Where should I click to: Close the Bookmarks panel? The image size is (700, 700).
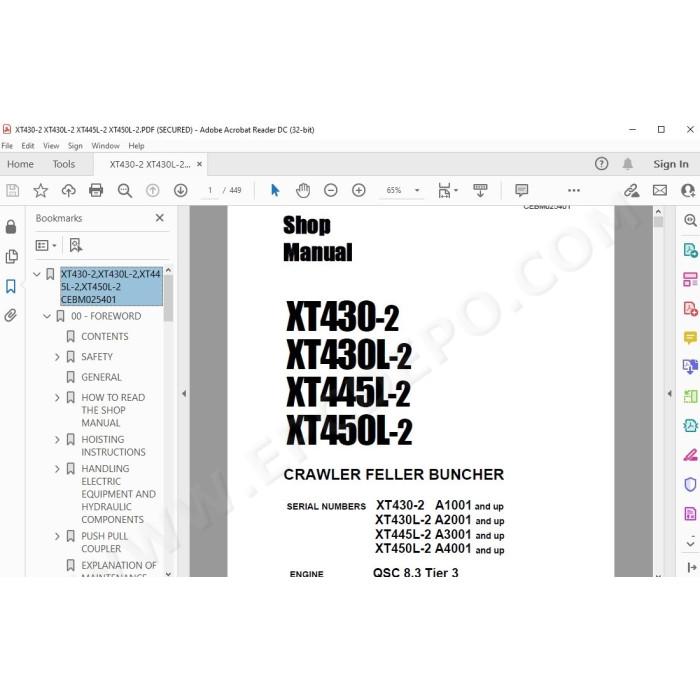coord(159,218)
